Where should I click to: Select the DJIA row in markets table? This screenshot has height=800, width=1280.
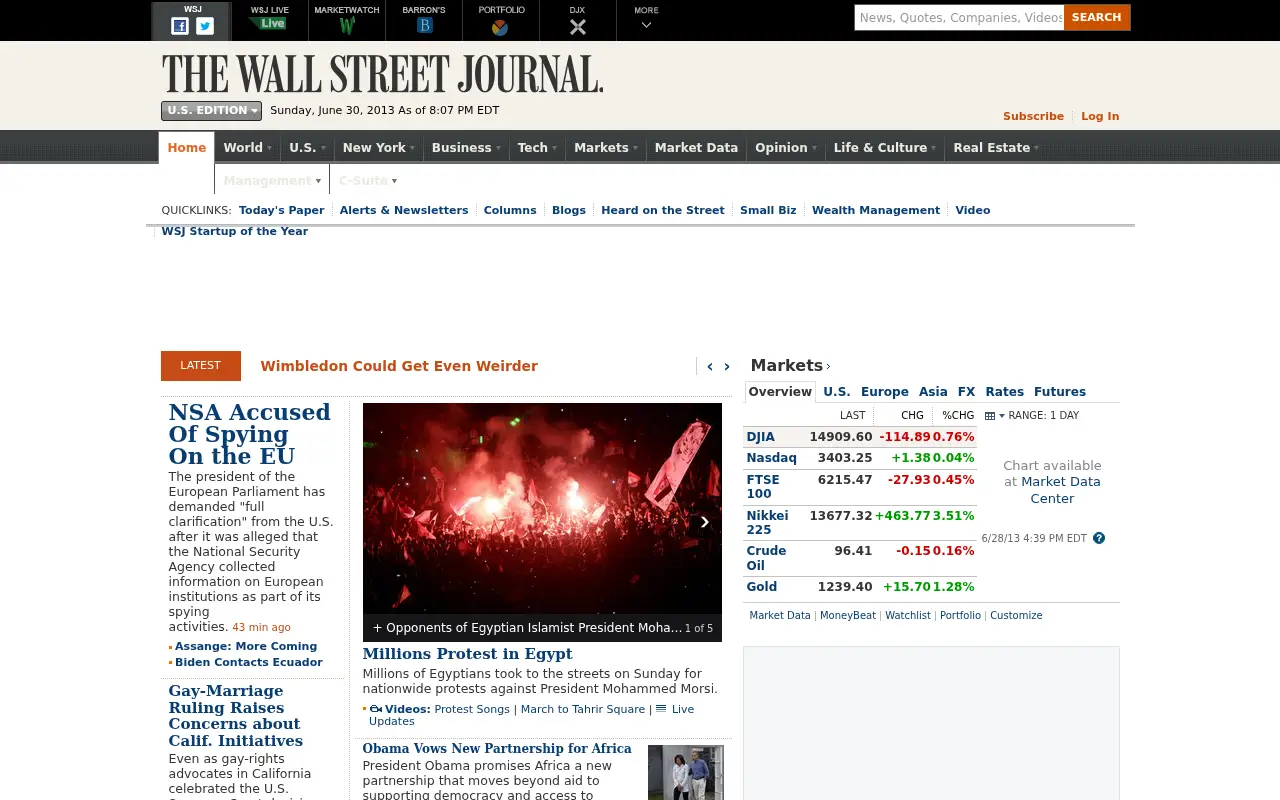[x=861, y=437]
